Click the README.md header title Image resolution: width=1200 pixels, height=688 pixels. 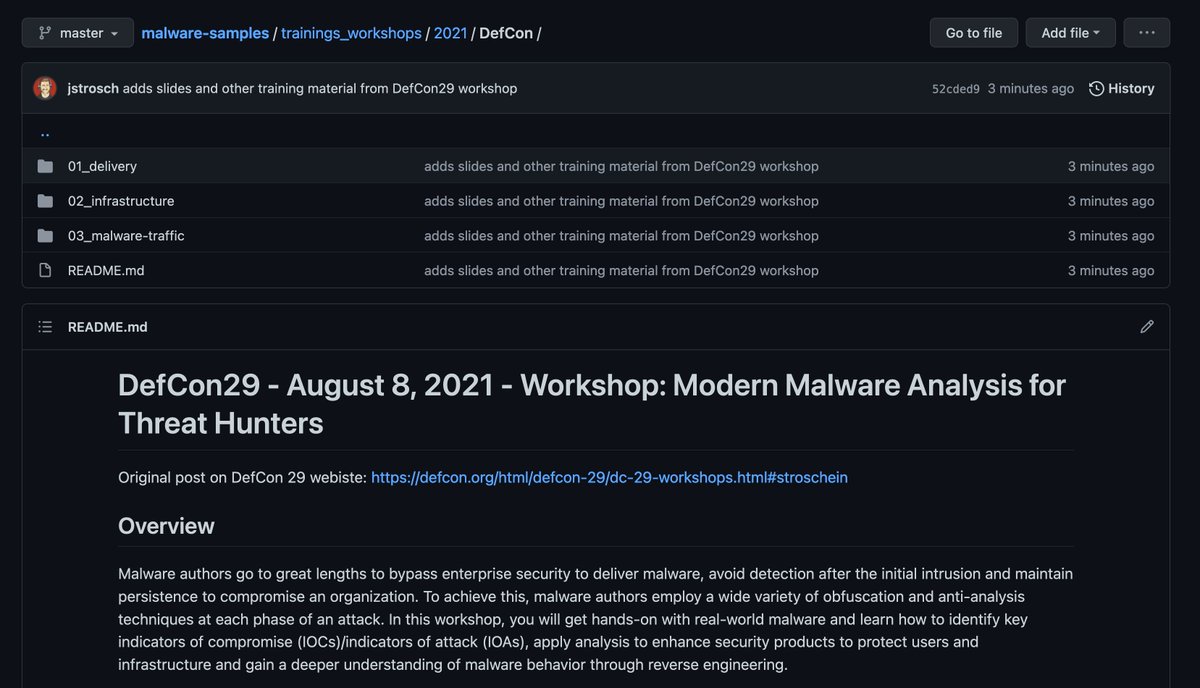(108, 327)
